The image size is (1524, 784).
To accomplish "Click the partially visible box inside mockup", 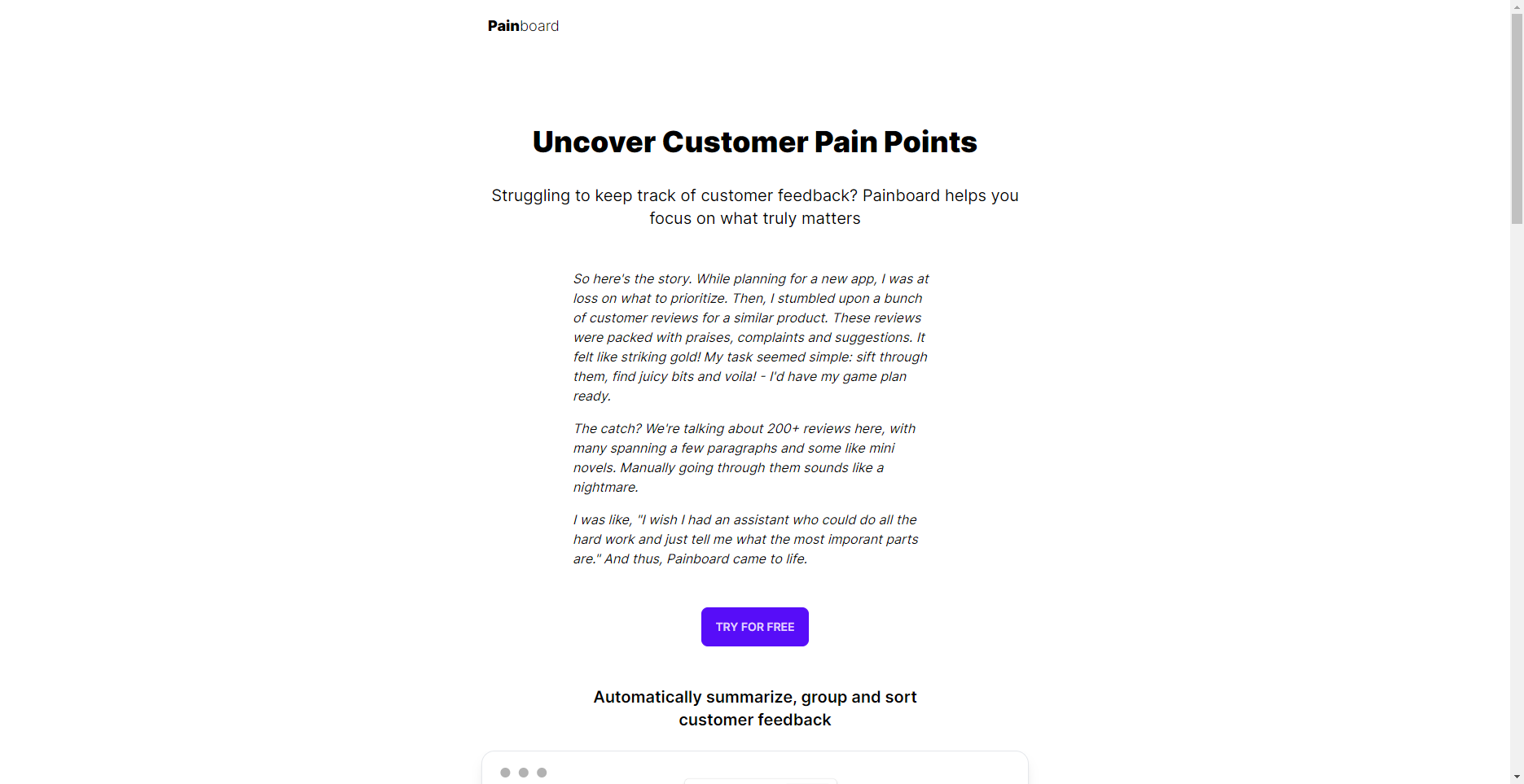I will [761, 781].
